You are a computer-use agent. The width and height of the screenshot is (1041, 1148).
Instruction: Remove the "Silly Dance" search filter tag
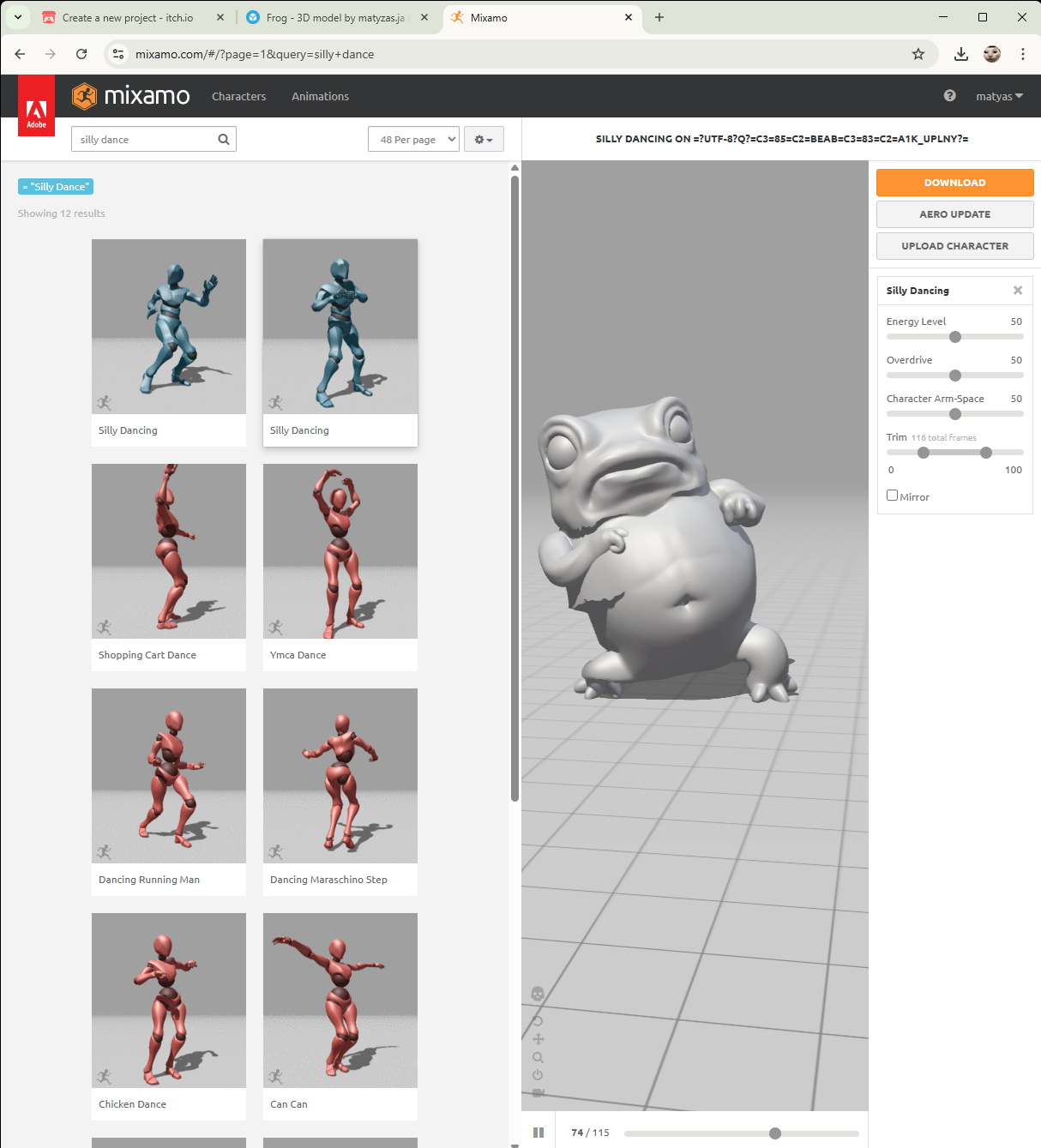click(x=56, y=187)
